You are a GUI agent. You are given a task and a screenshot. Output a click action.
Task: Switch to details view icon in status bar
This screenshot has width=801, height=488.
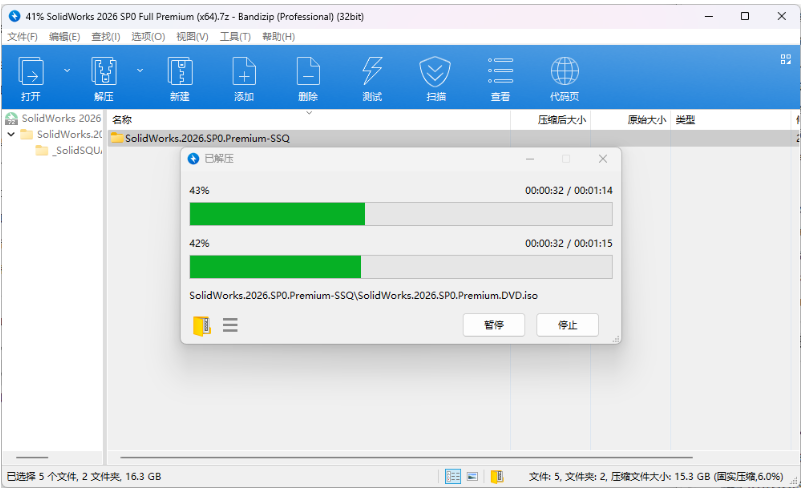click(x=453, y=477)
